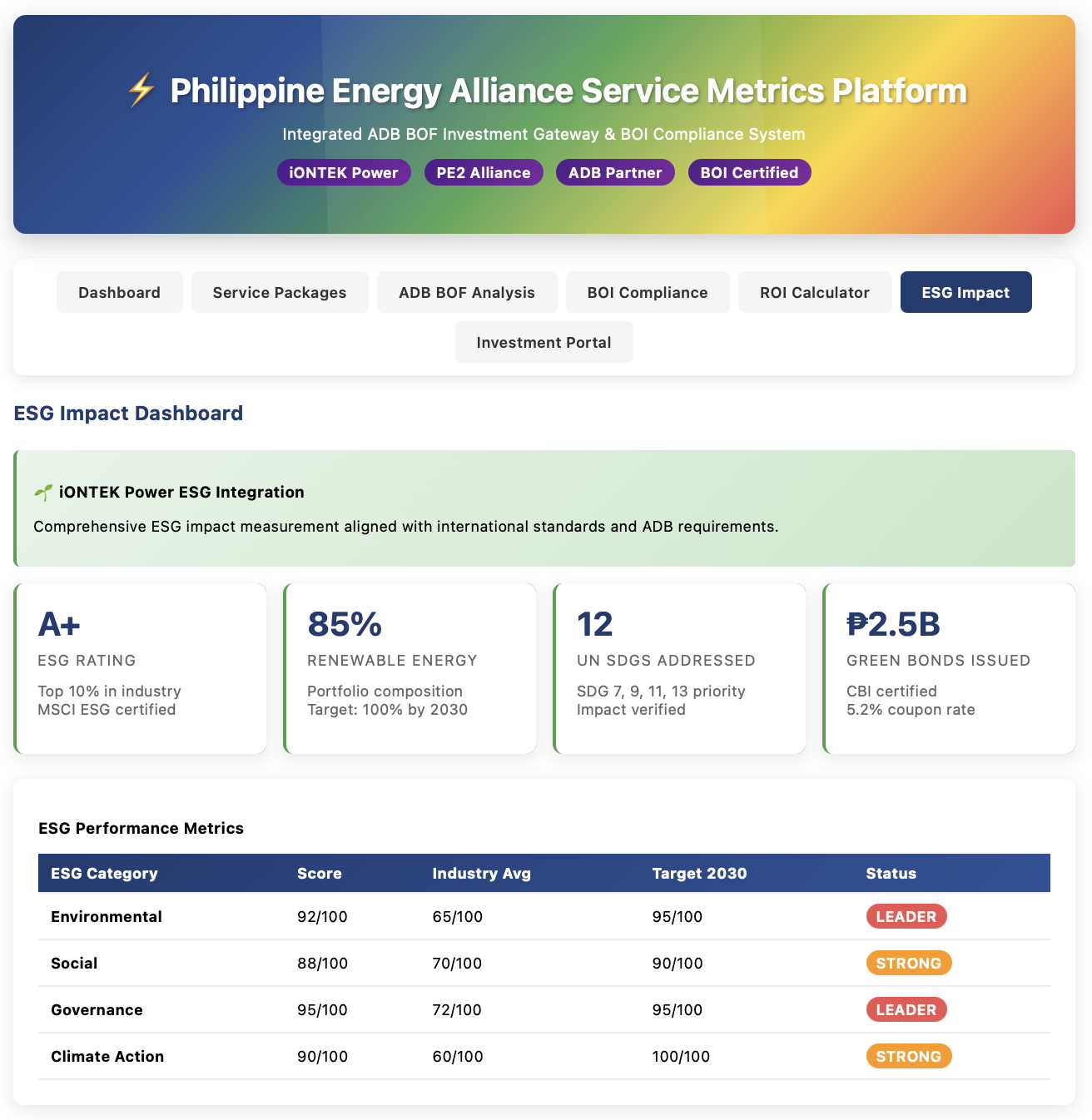Screen dimensions: 1092x1120
Task: Open the UN SDGs Addressed card
Action: click(x=680, y=668)
